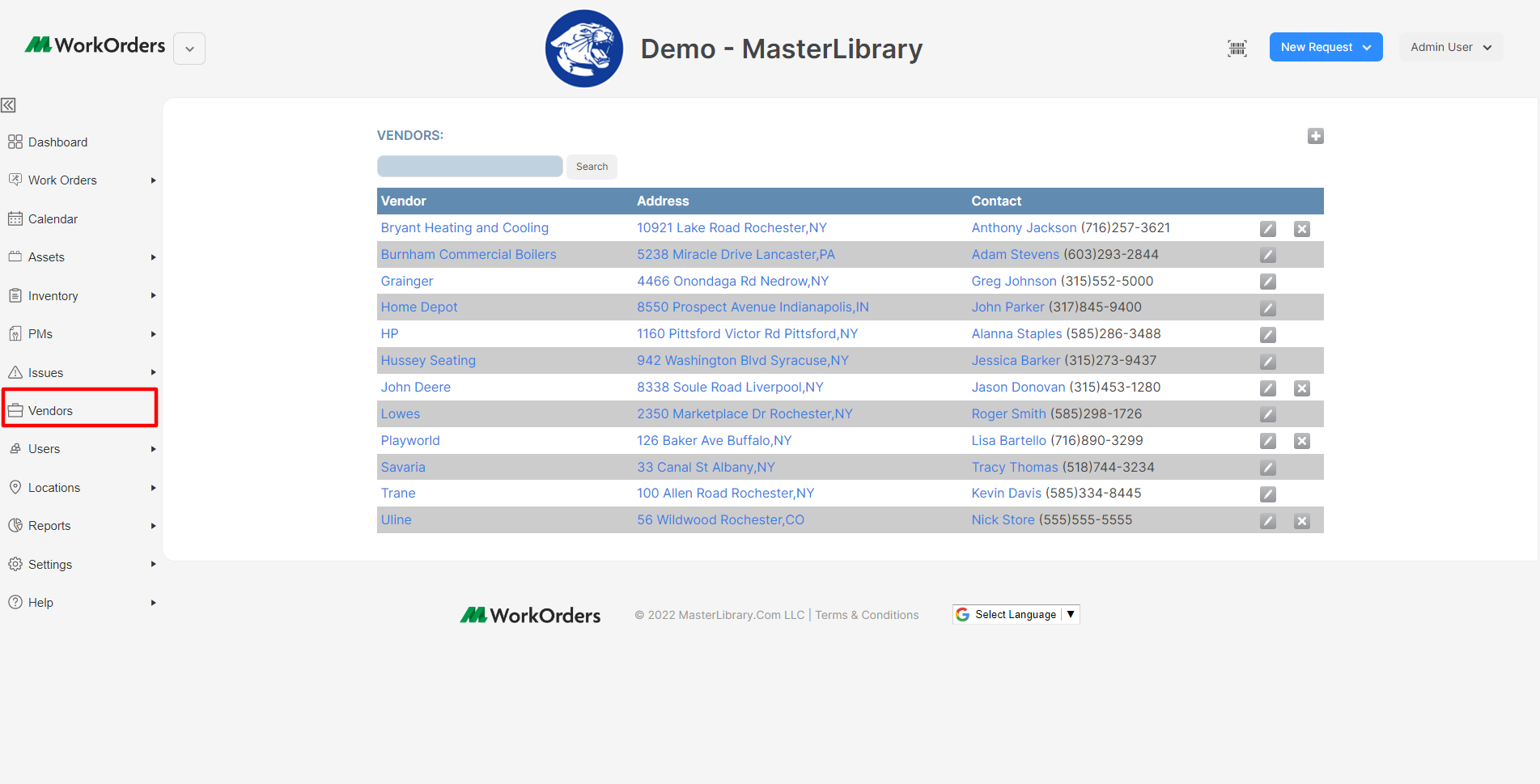Open the Grainger vendor link
1540x784 pixels.
407,281
